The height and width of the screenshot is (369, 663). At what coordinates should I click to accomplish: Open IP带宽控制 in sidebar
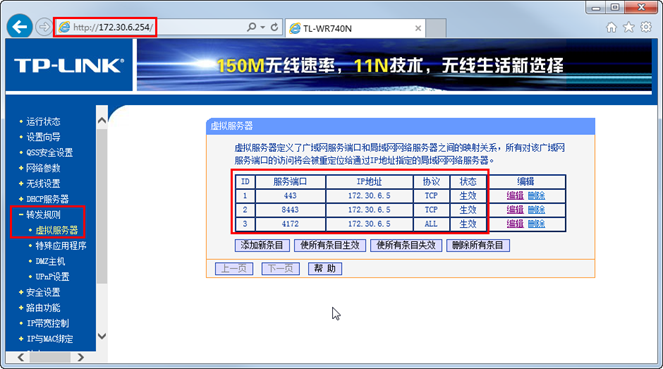click(48, 323)
